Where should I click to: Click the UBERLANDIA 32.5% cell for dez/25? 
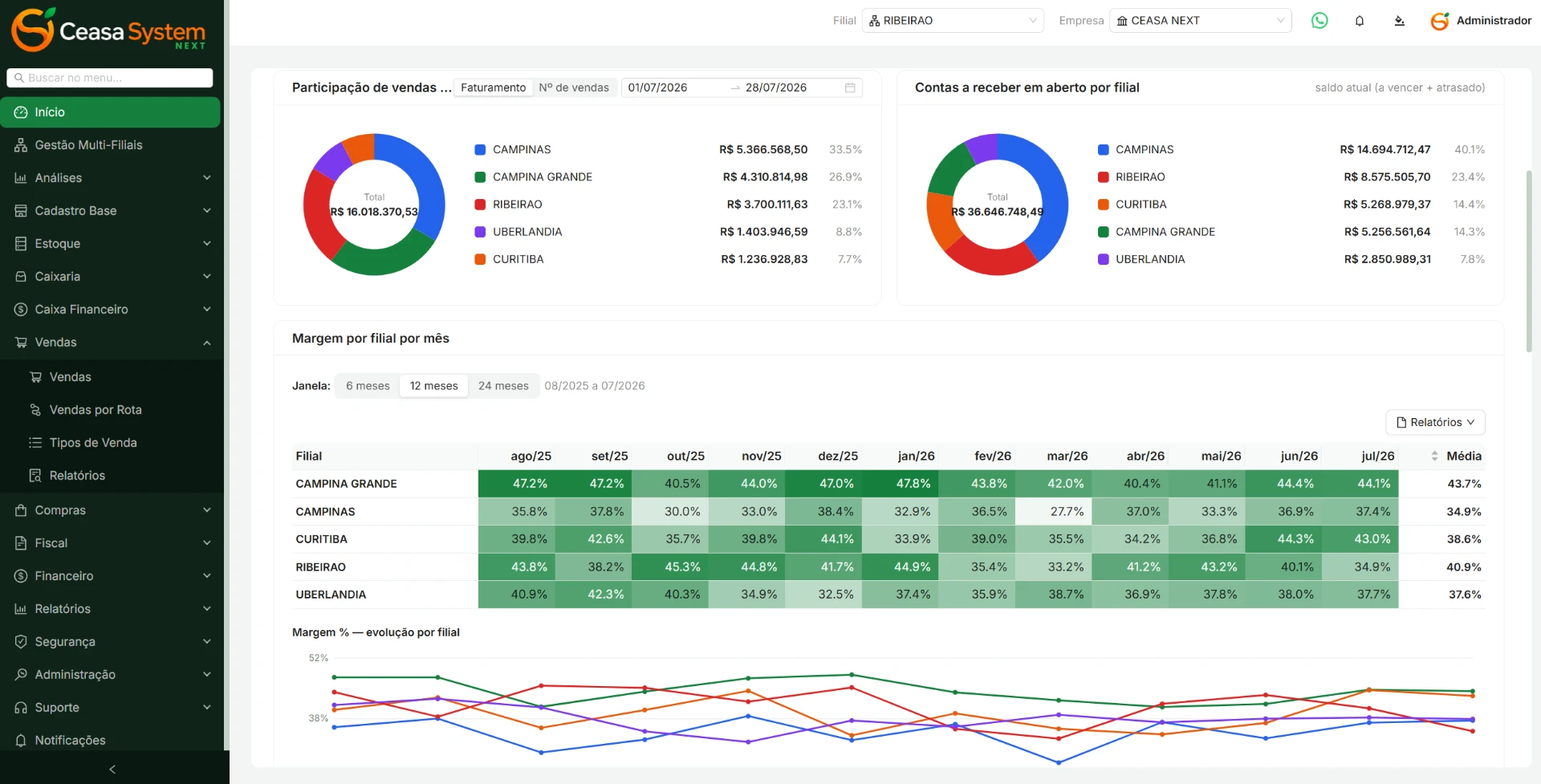click(823, 595)
